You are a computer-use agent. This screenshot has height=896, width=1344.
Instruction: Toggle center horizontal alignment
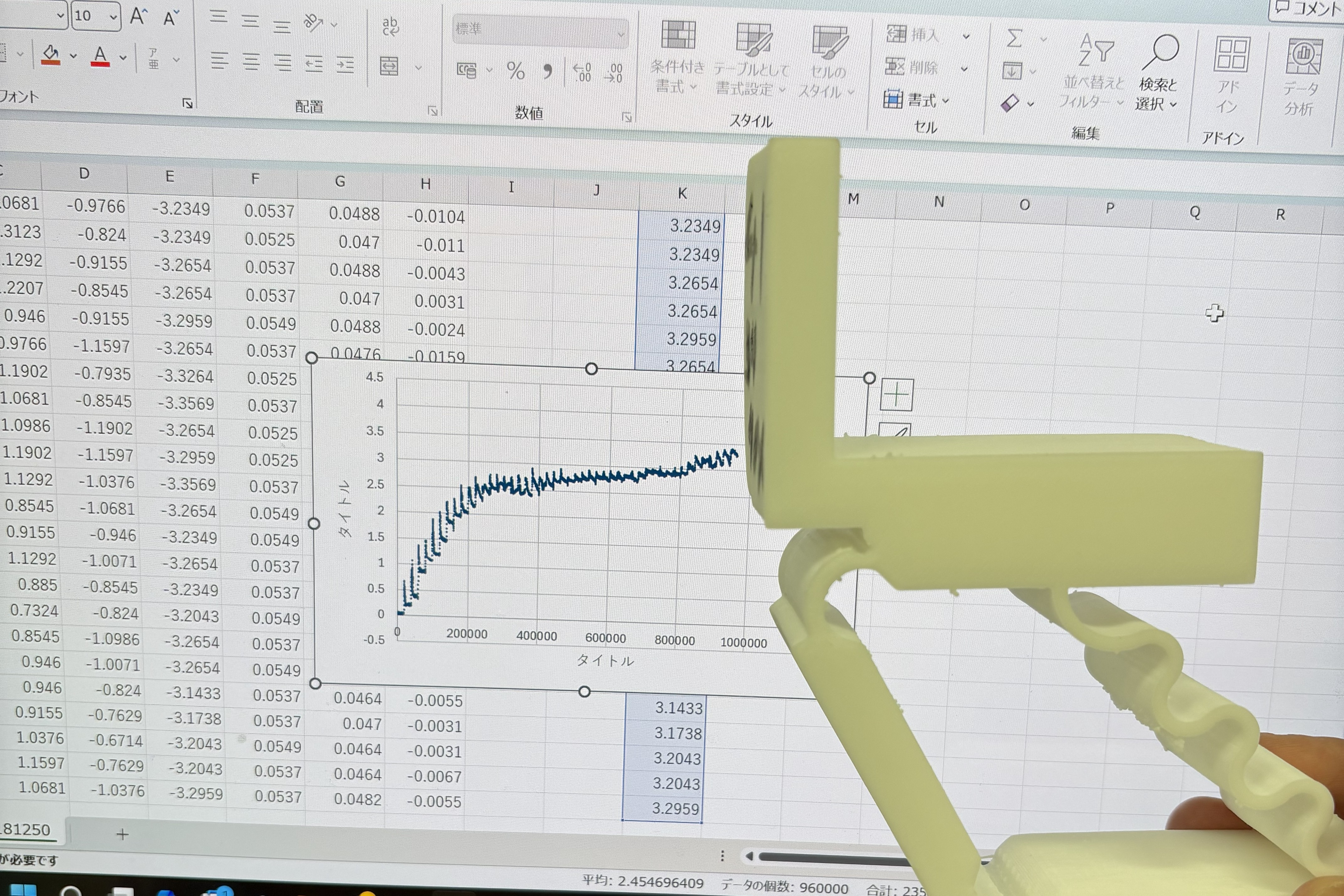pyautogui.click(x=251, y=61)
